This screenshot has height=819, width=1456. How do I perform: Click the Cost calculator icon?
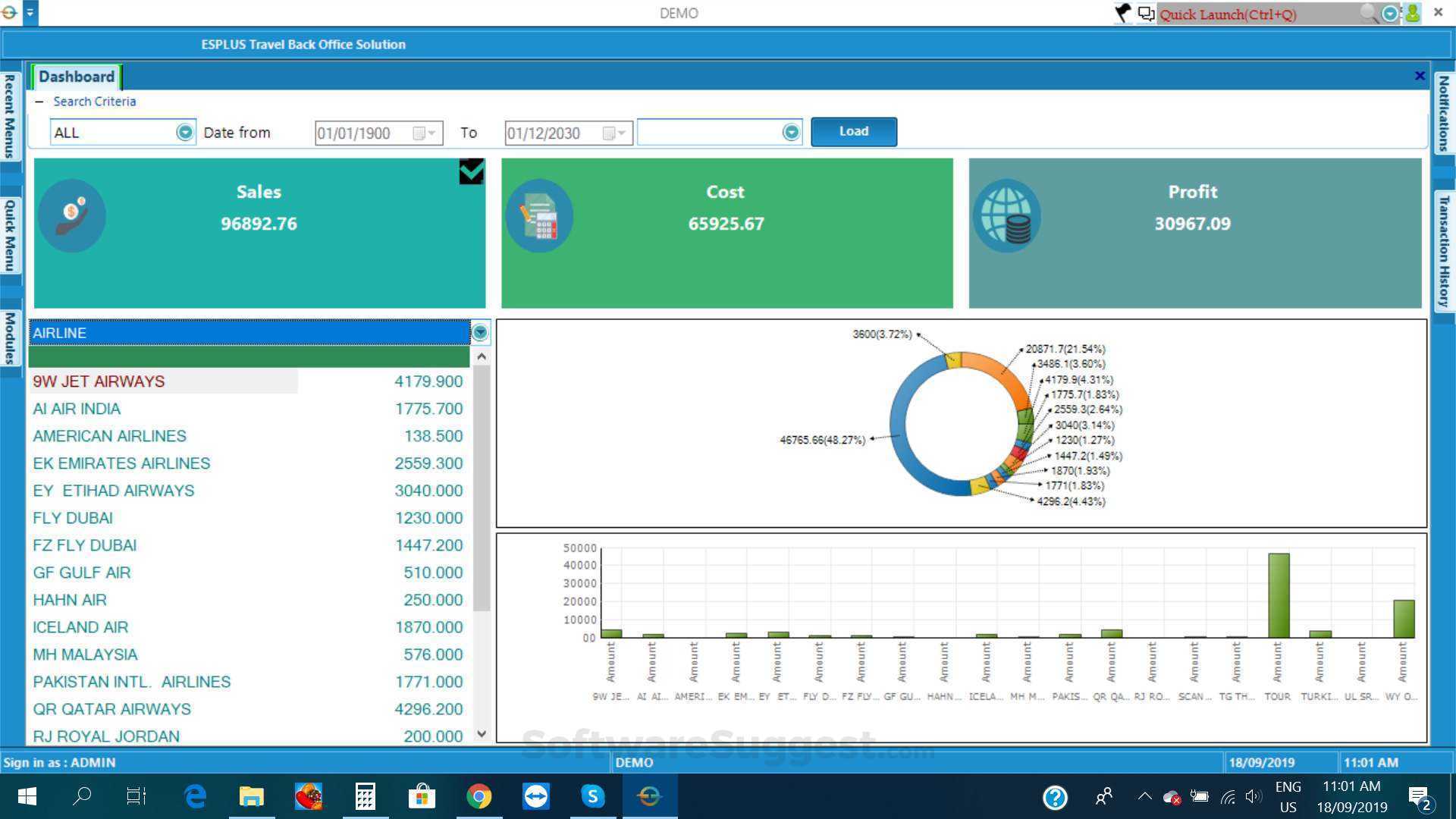pyautogui.click(x=539, y=216)
